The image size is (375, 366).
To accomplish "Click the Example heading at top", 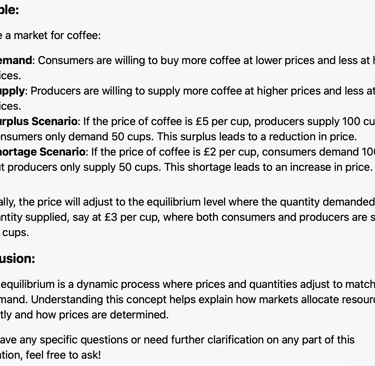I will [x=9, y=10].
